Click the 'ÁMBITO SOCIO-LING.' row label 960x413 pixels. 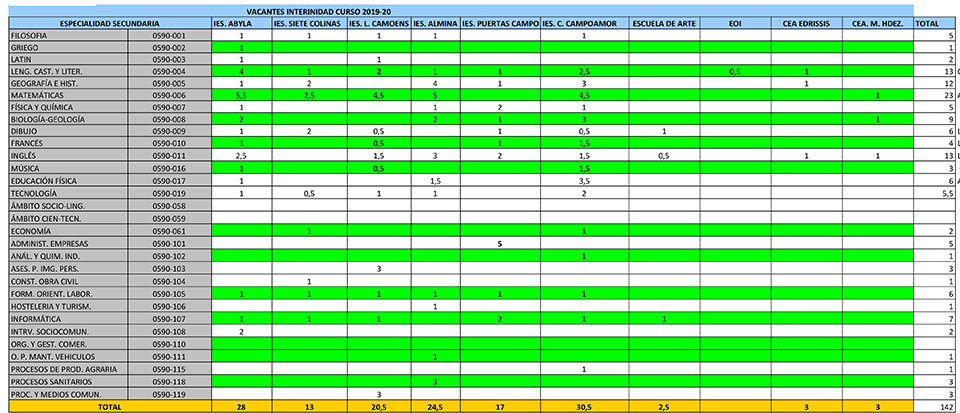(x=69, y=206)
